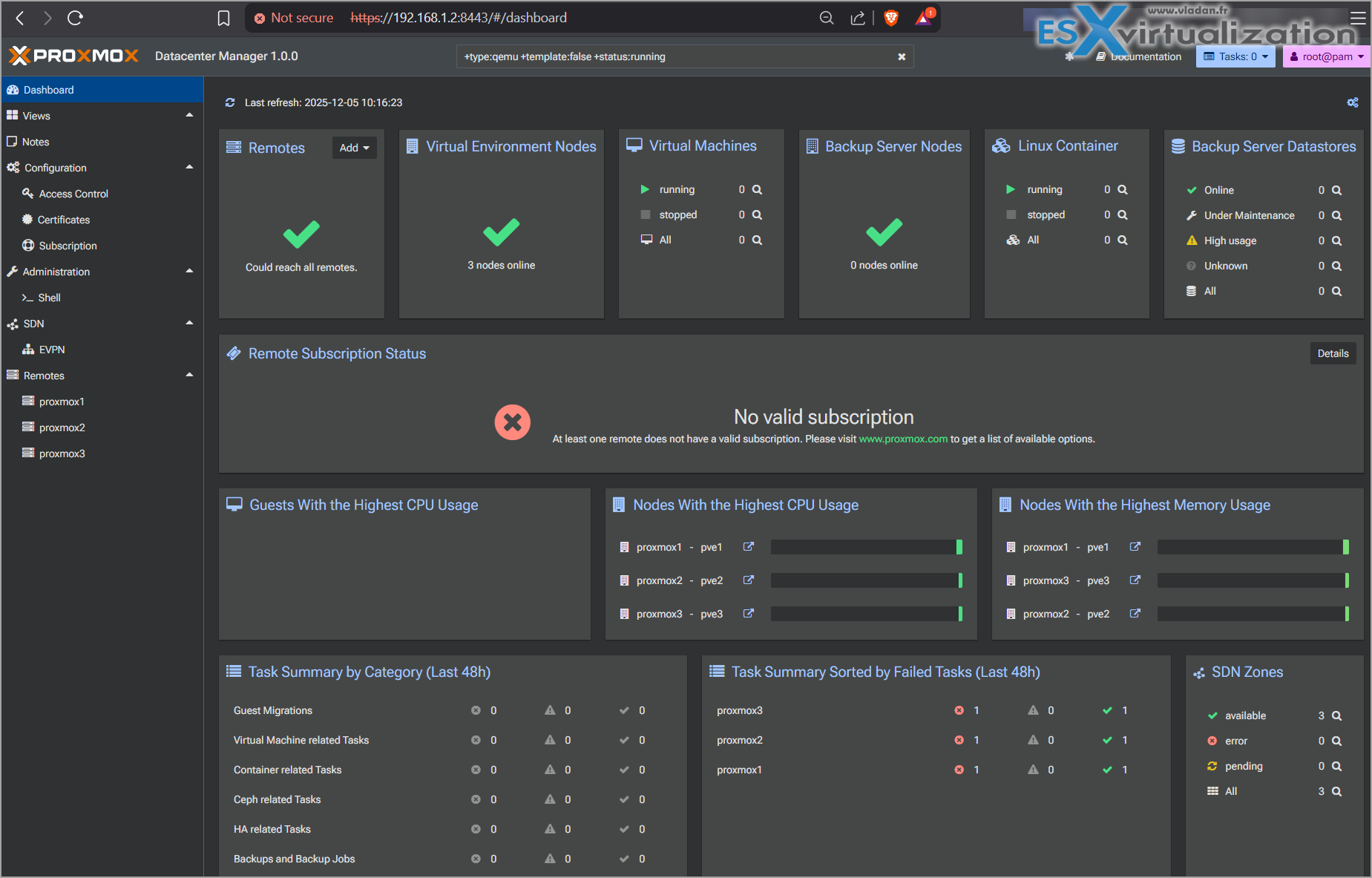Click the Brave shields icon in address bar
This screenshot has height=878, width=1372.
[891, 18]
